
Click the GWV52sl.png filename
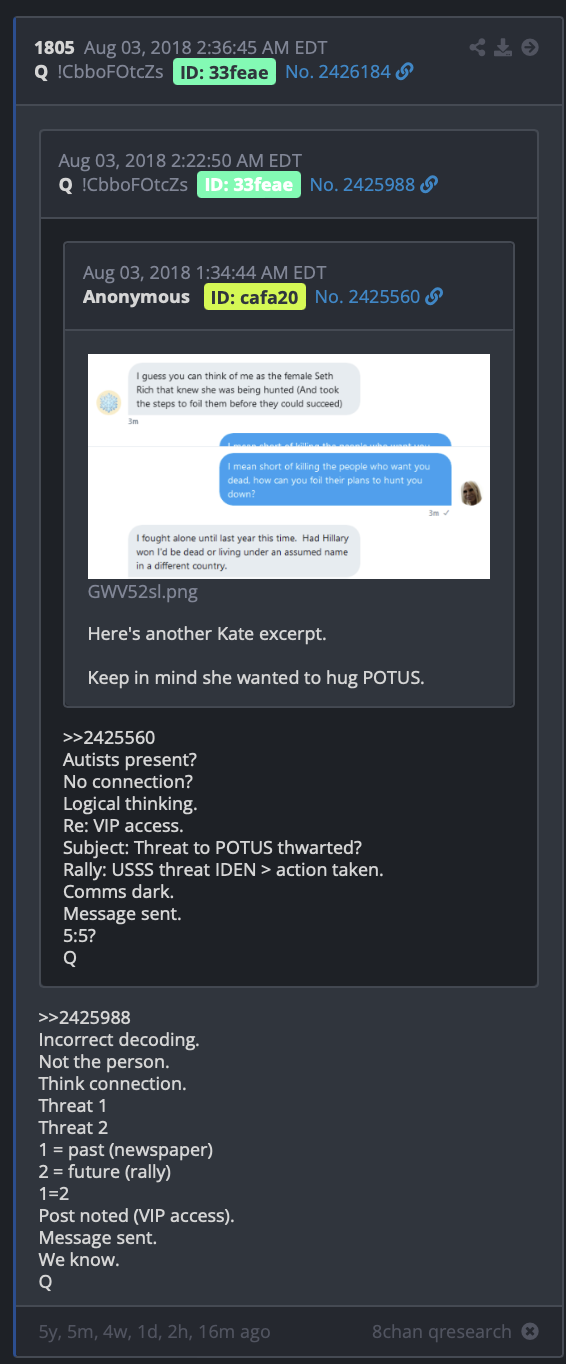pyautogui.click(x=143, y=592)
